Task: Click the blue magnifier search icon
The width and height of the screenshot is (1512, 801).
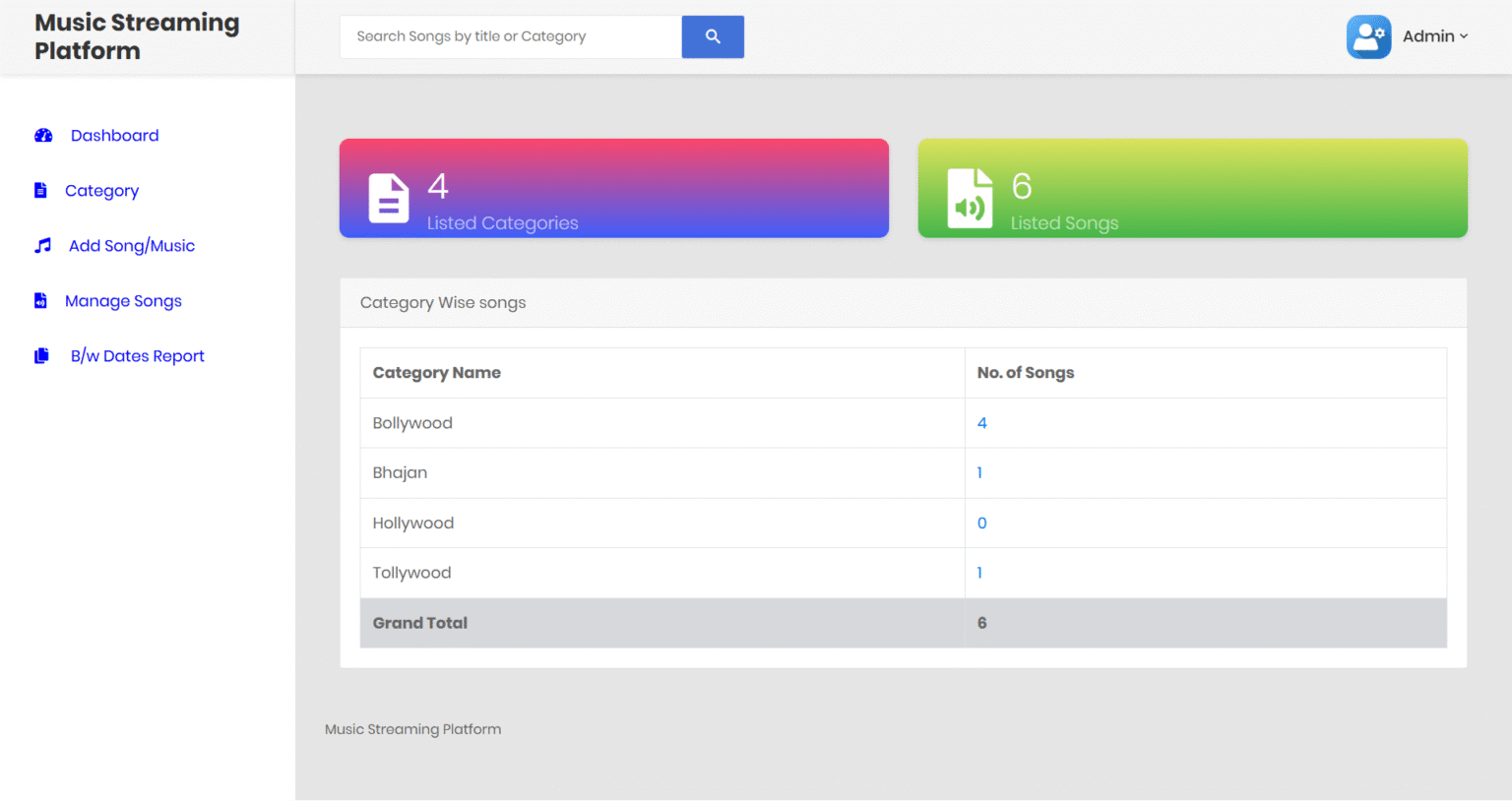Action: (x=713, y=36)
